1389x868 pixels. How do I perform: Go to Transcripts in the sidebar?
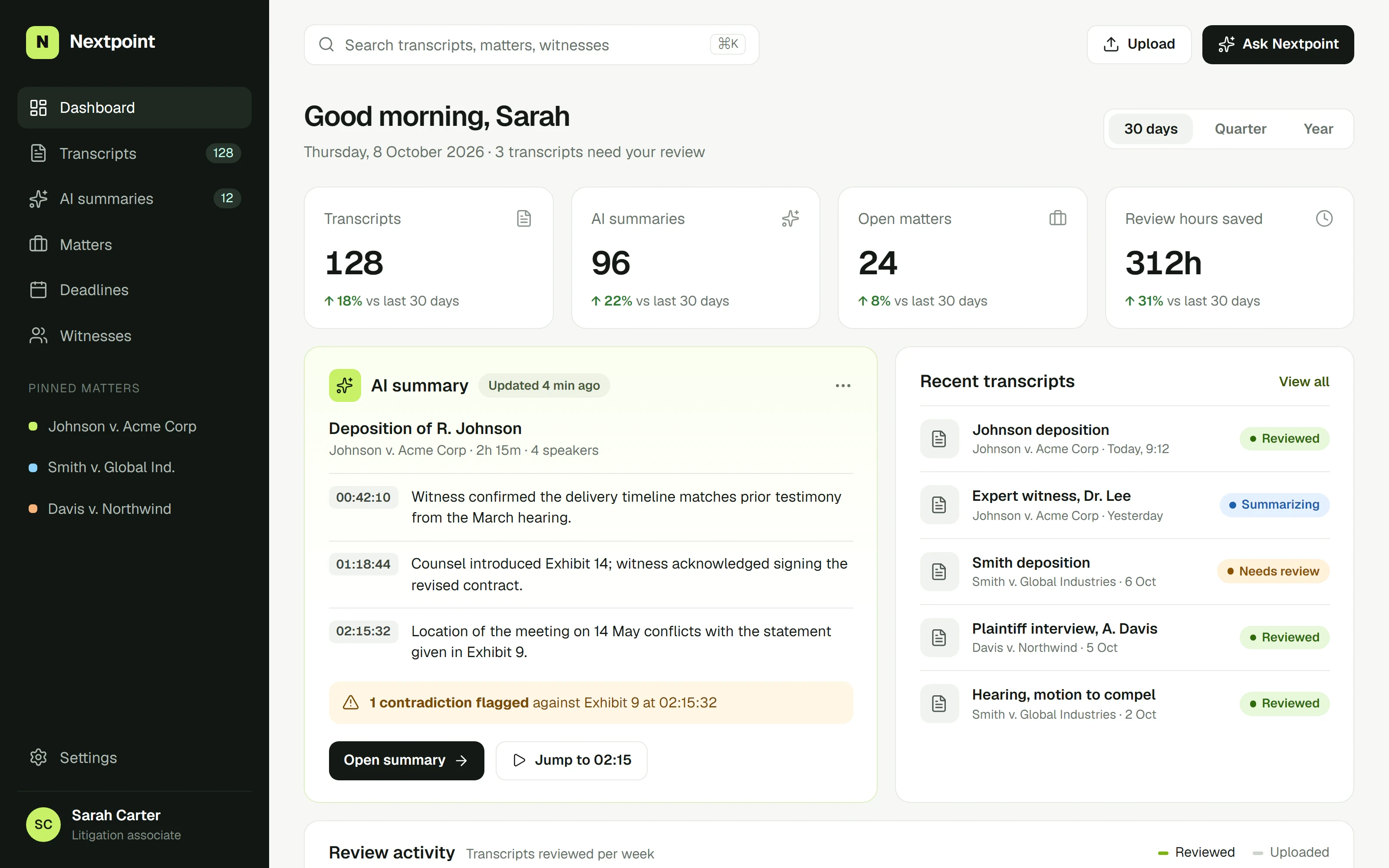tap(134, 153)
